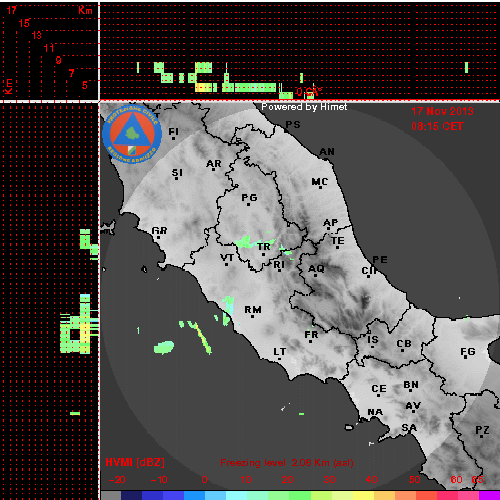The image size is (500, 500).
Task: Click the SA province label on map
Action: (x=409, y=427)
